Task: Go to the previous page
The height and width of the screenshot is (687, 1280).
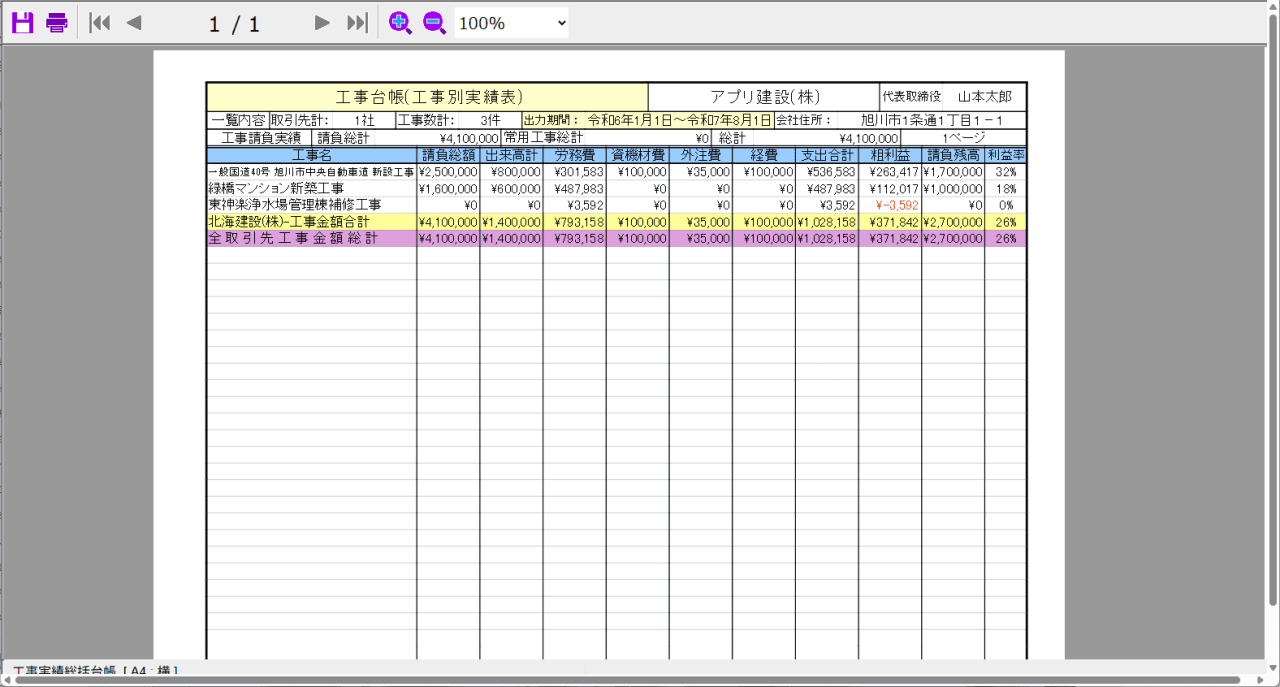Action: click(134, 23)
